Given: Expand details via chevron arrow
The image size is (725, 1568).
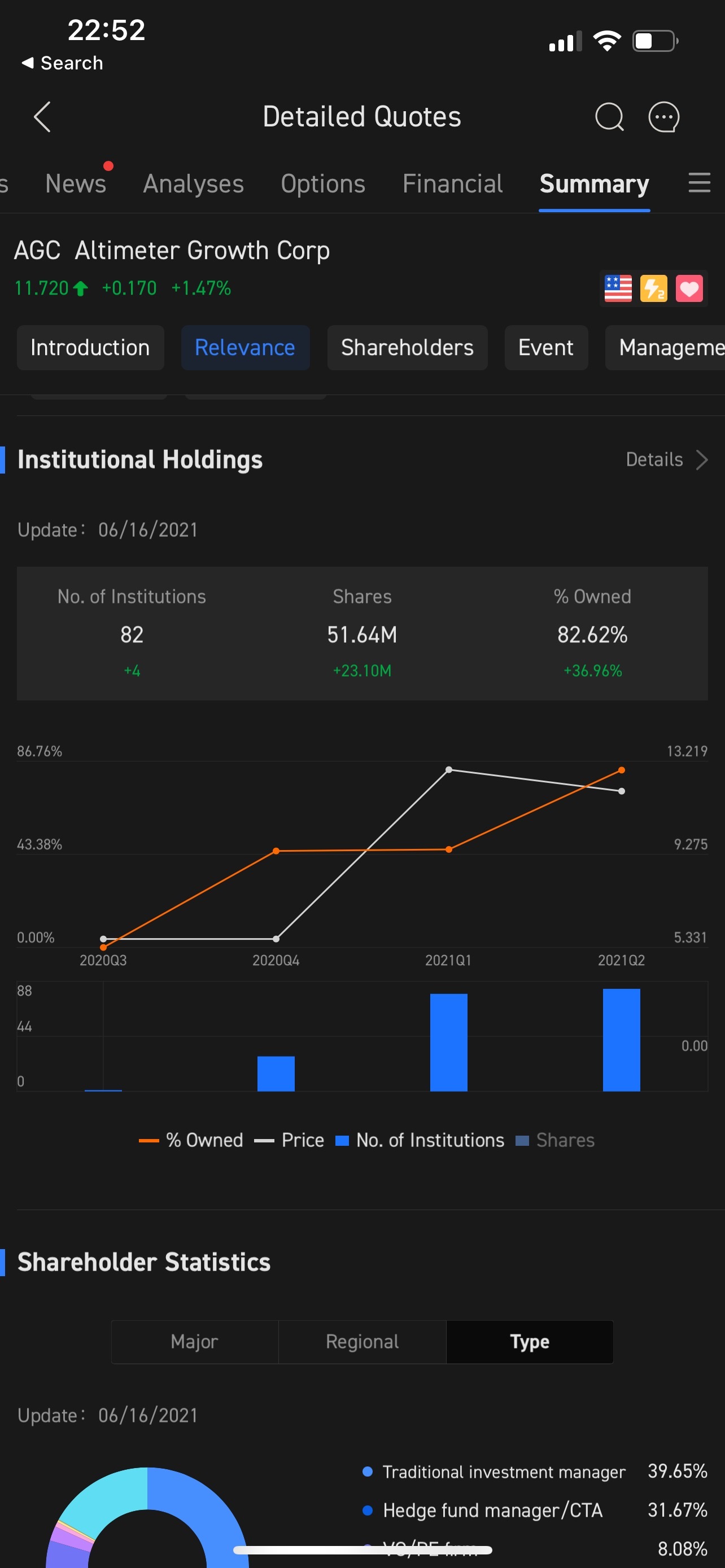Looking at the screenshot, I should [x=702, y=459].
